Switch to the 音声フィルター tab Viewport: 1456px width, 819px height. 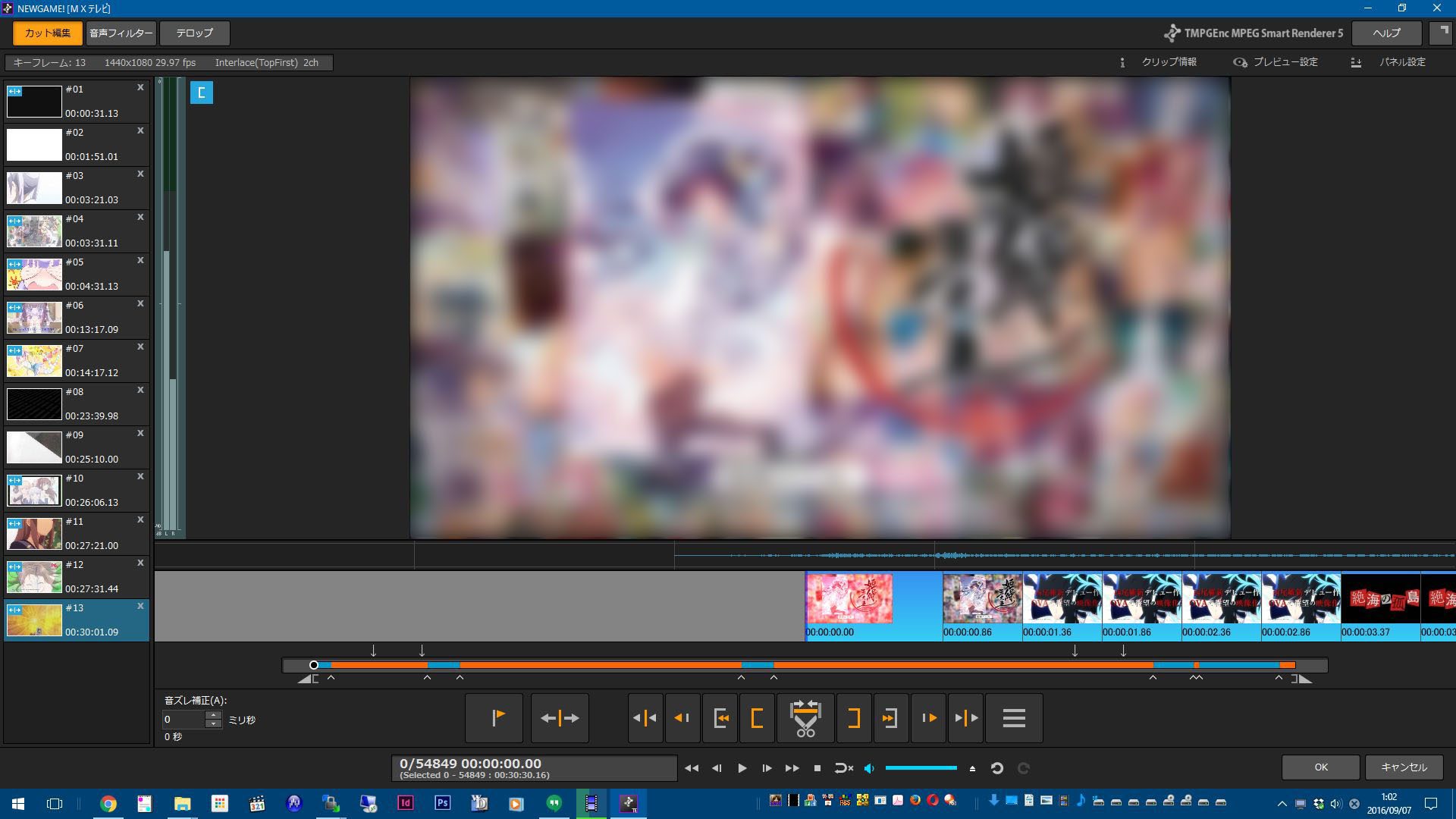(121, 33)
